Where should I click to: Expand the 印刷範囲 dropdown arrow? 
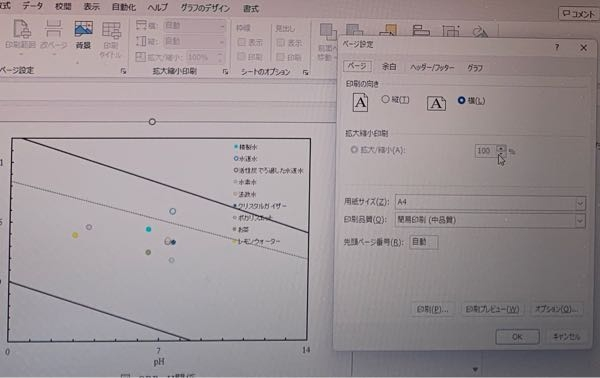pos(21,54)
